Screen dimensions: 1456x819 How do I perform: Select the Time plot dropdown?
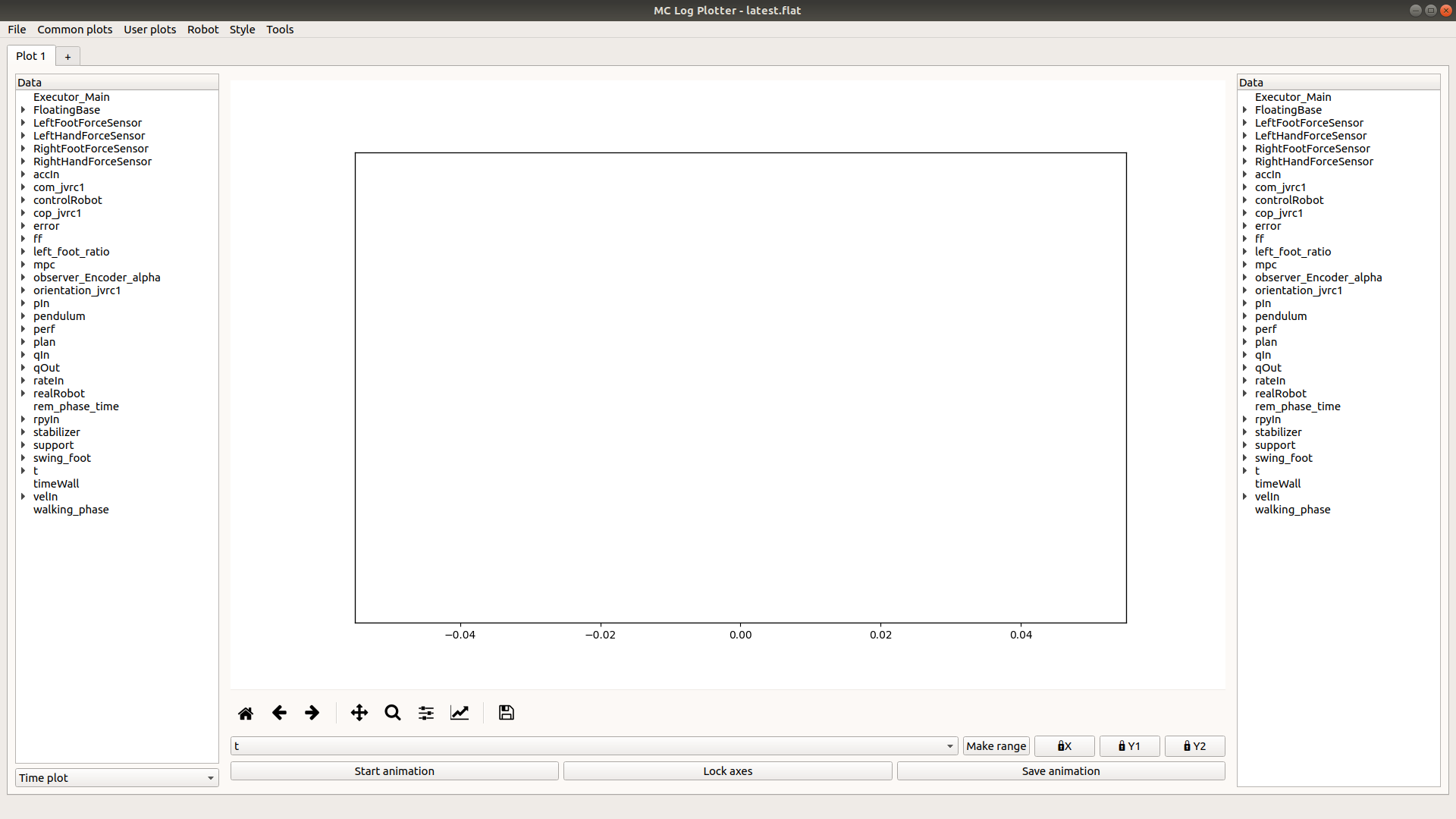click(116, 777)
